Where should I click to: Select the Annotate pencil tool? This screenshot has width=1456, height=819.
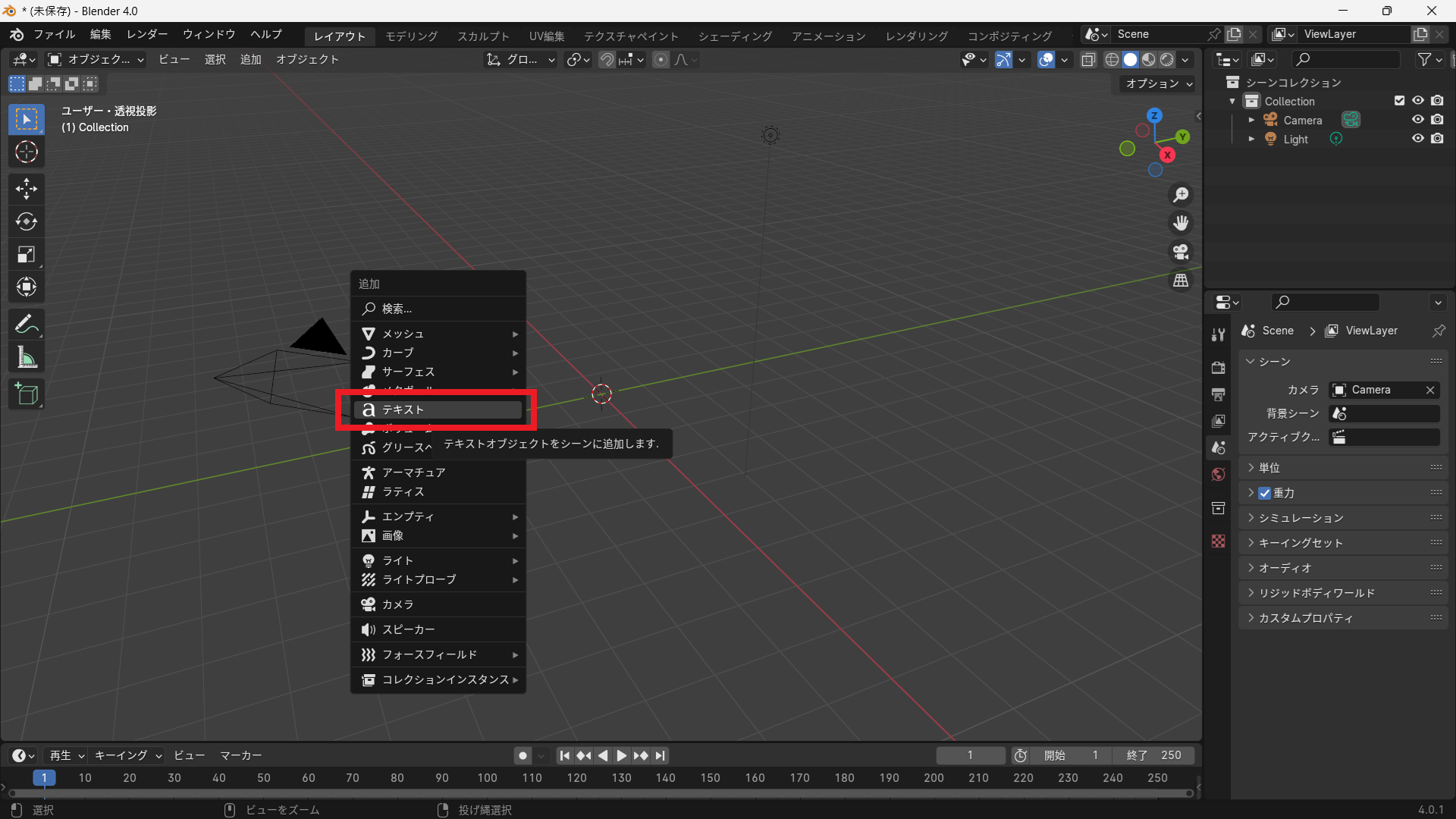pyautogui.click(x=27, y=325)
